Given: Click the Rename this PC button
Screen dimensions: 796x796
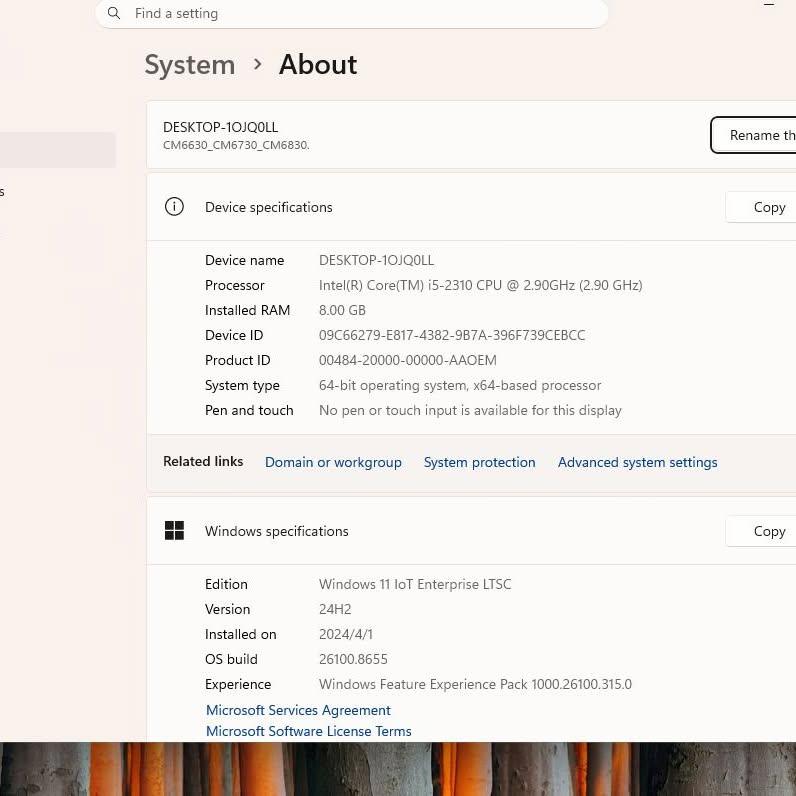Looking at the screenshot, I should pos(753,135).
